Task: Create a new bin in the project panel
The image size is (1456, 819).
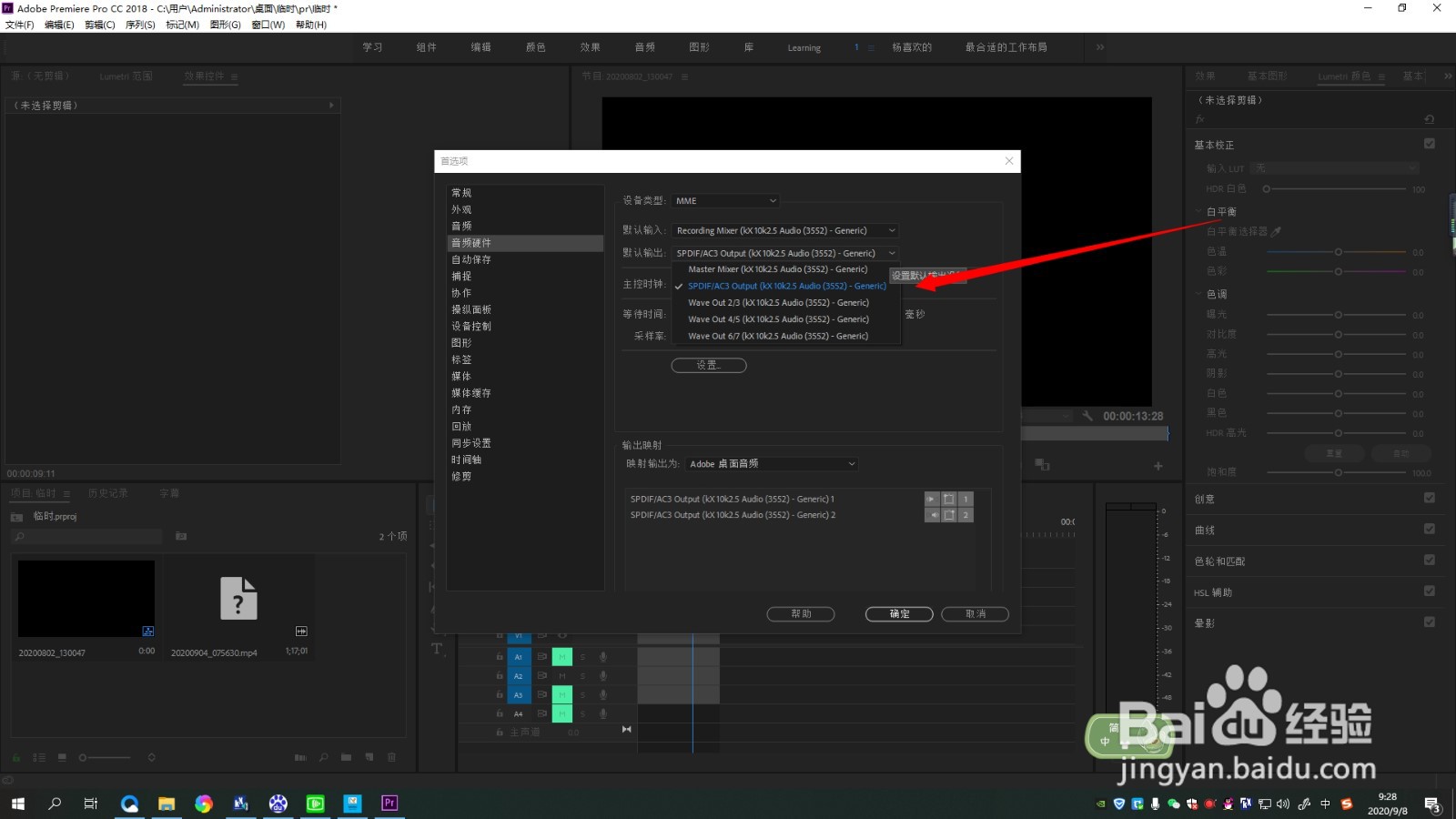Action: [346, 757]
